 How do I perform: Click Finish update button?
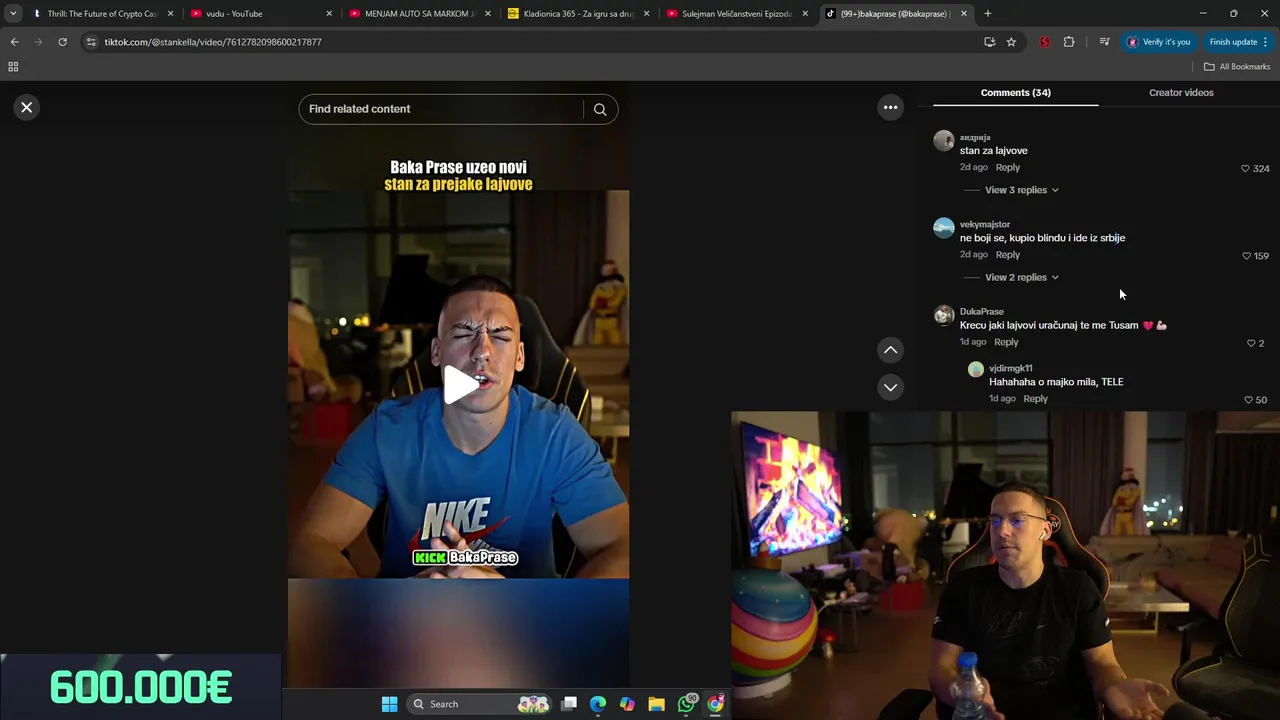pyautogui.click(x=1237, y=42)
